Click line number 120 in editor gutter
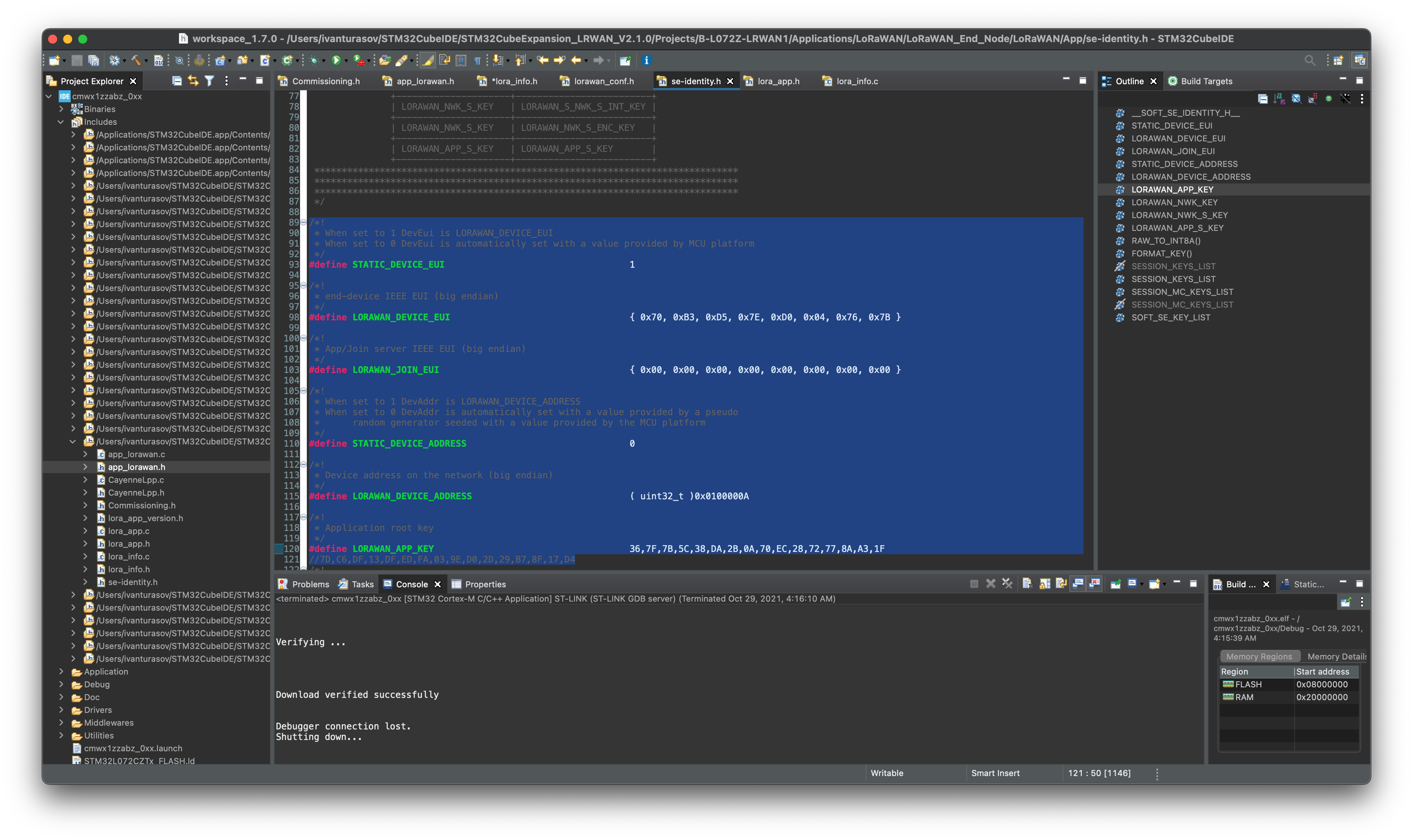Image resolution: width=1413 pixels, height=840 pixels. coord(291,549)
